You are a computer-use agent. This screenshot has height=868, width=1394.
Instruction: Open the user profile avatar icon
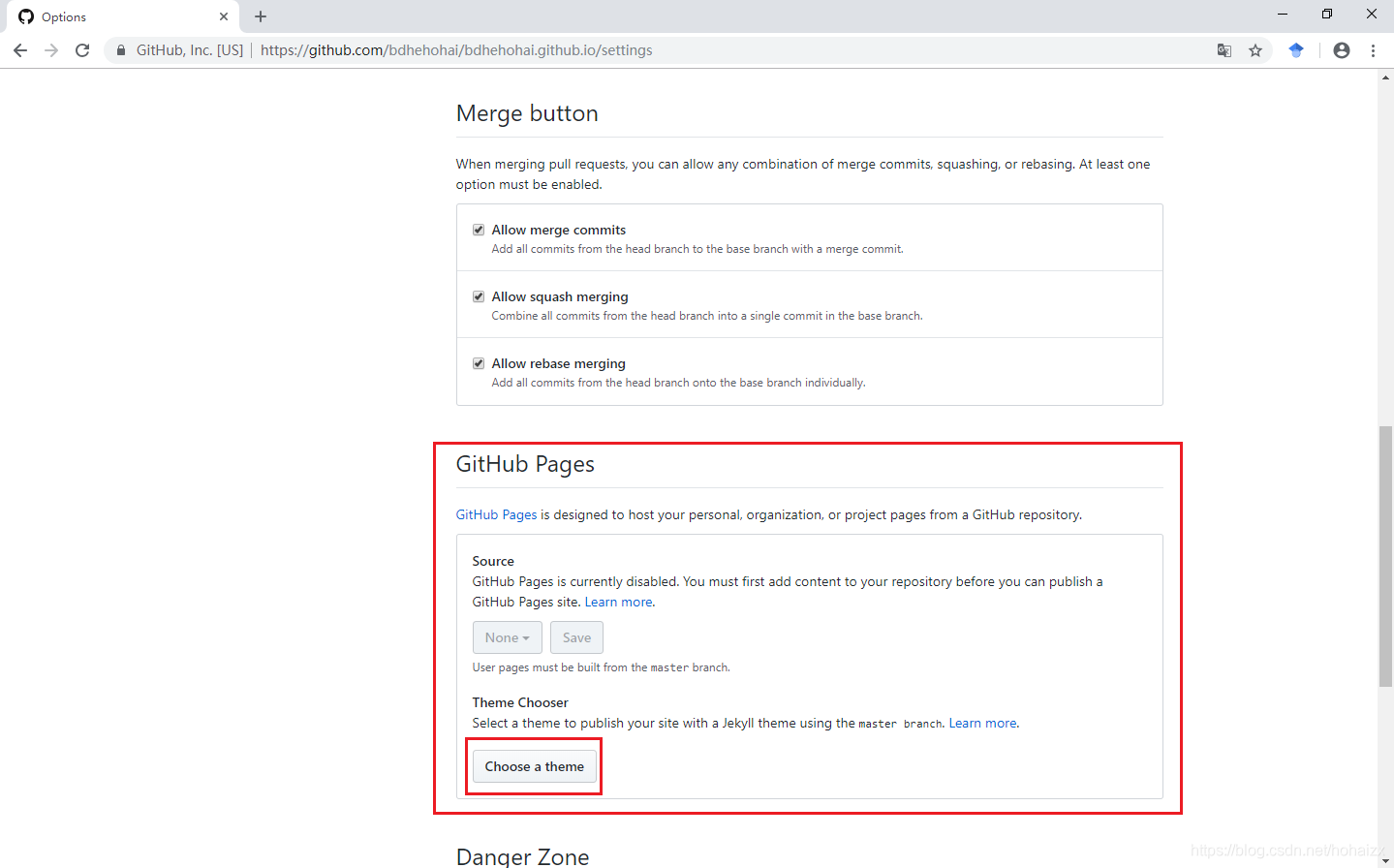click(1342, 50)
